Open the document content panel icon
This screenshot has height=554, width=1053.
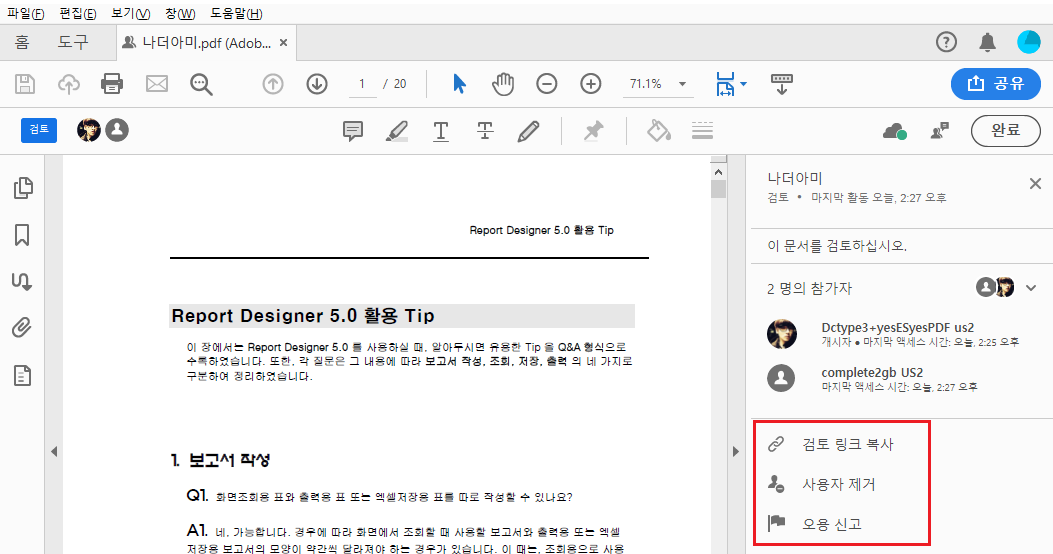(22, 375)
